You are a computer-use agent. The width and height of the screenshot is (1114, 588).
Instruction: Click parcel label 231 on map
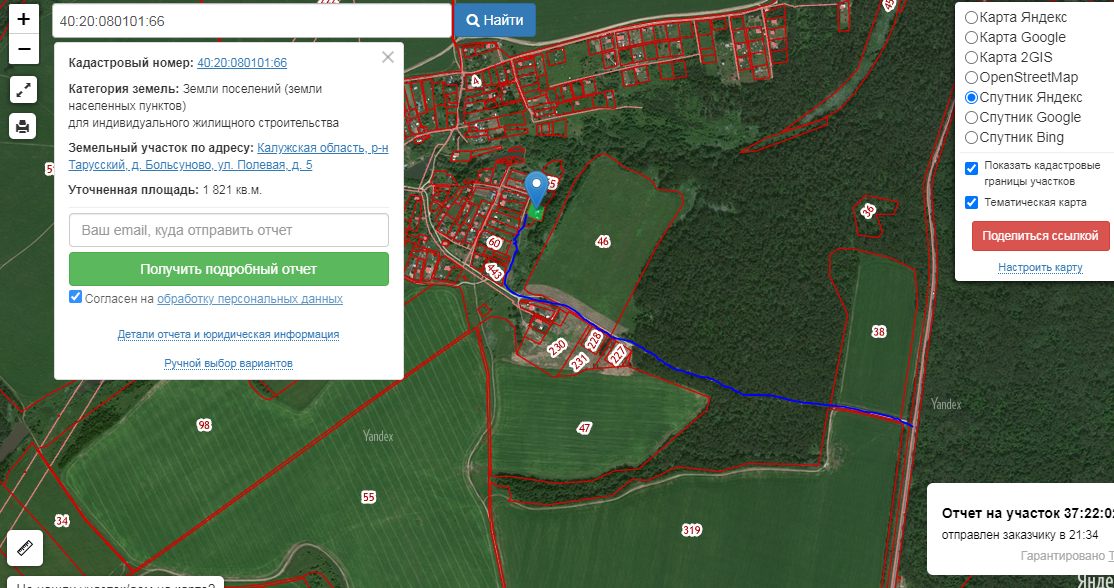pyautogui.click(x=579, y=362)
